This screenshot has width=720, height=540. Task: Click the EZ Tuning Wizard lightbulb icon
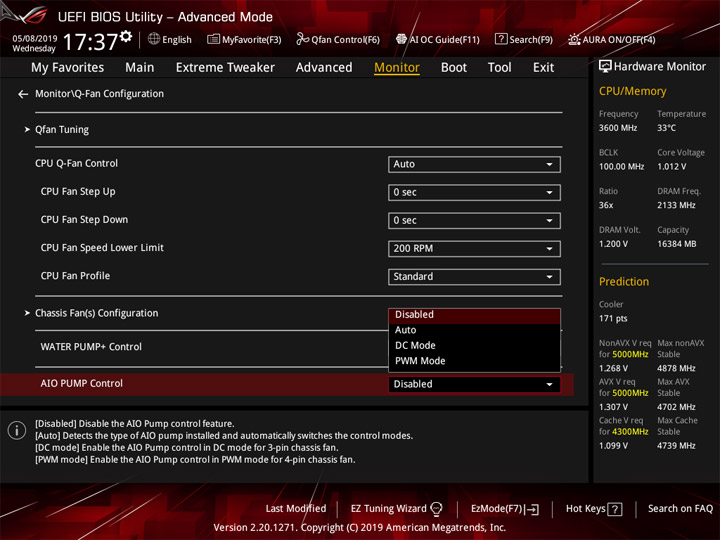pos(436,509)
